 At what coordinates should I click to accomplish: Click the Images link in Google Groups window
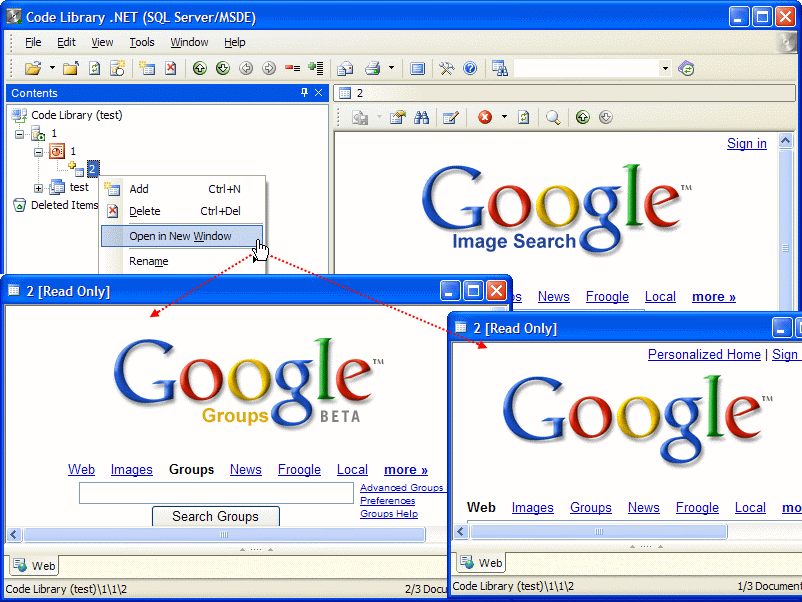131,470
